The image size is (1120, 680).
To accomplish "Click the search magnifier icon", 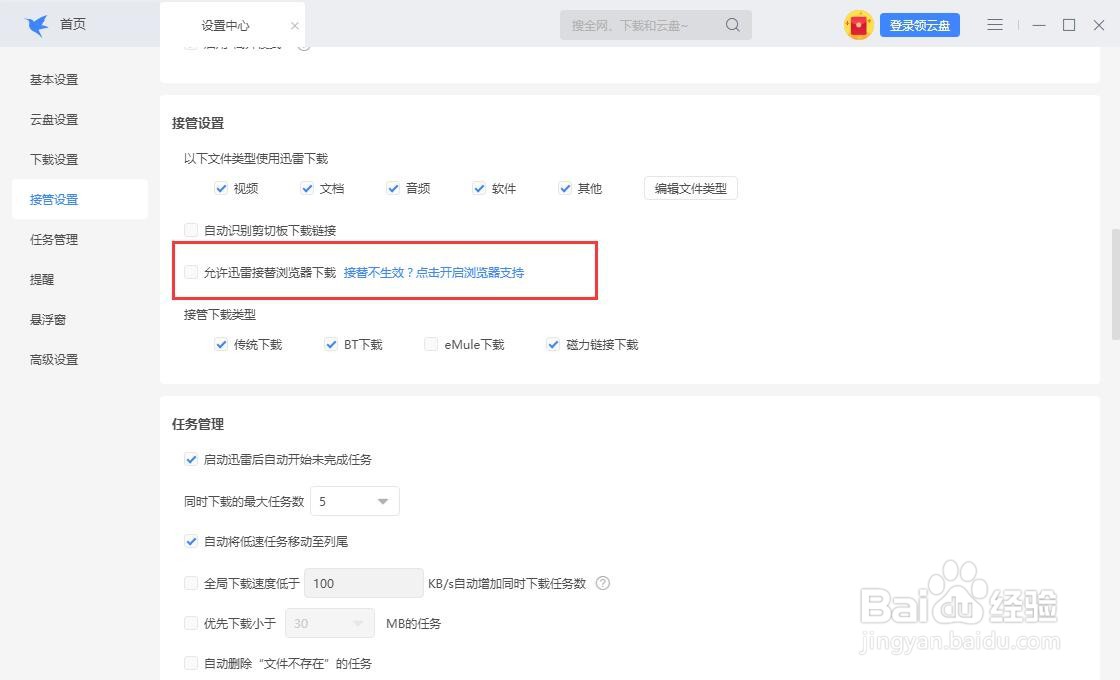I will pos(732,25).
